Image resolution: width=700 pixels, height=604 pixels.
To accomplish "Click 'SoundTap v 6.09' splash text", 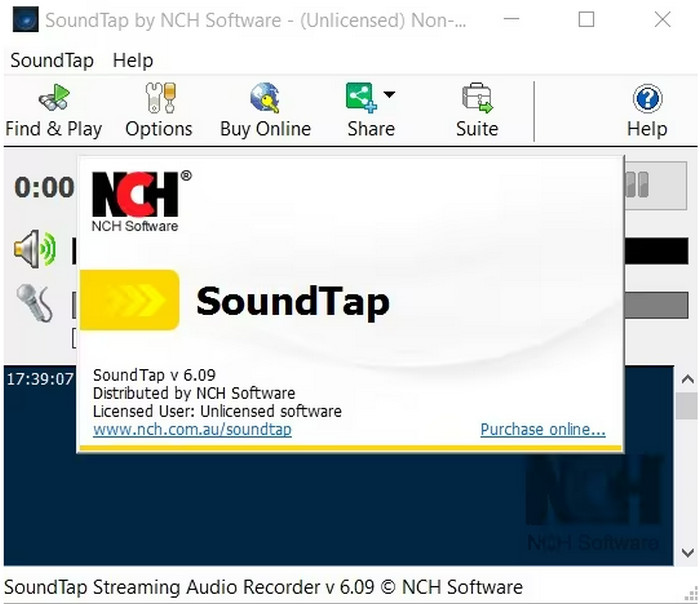I will pyautogui.click(x=154, y=375).
